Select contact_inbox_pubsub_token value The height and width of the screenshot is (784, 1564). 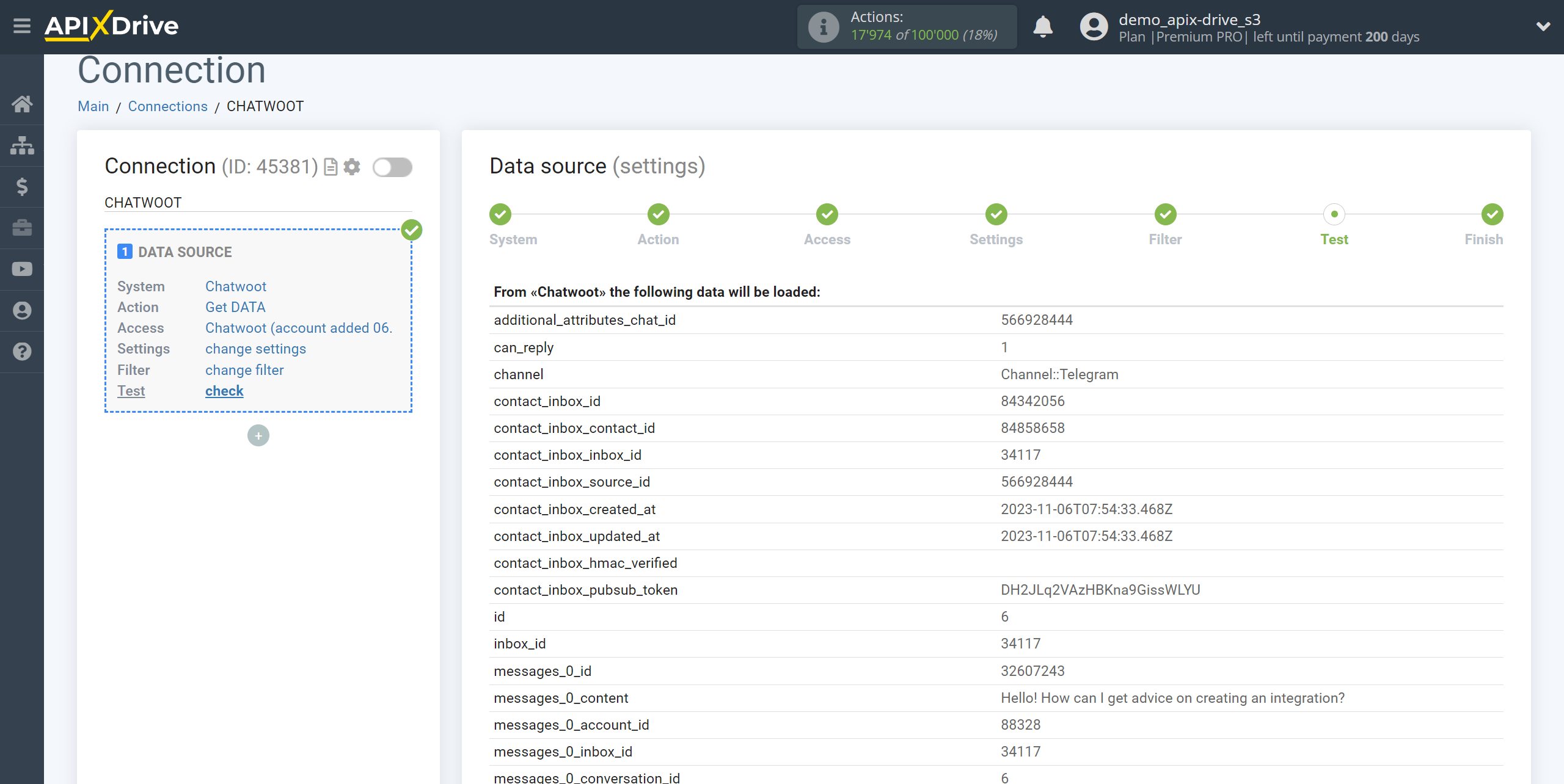pos(1100,590)
